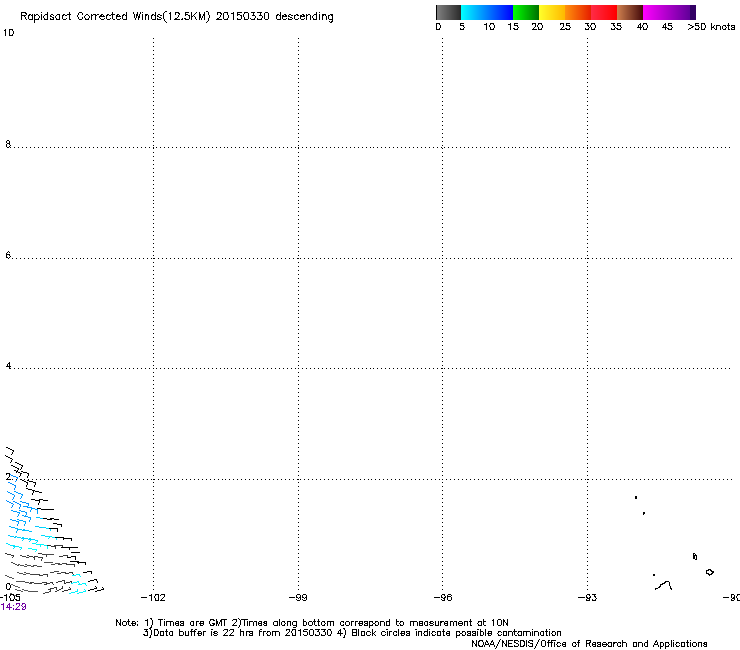This screenshot has width=740, height=650.
Task: Select the gray 0-5 knots color band
Action: point(448,12)
